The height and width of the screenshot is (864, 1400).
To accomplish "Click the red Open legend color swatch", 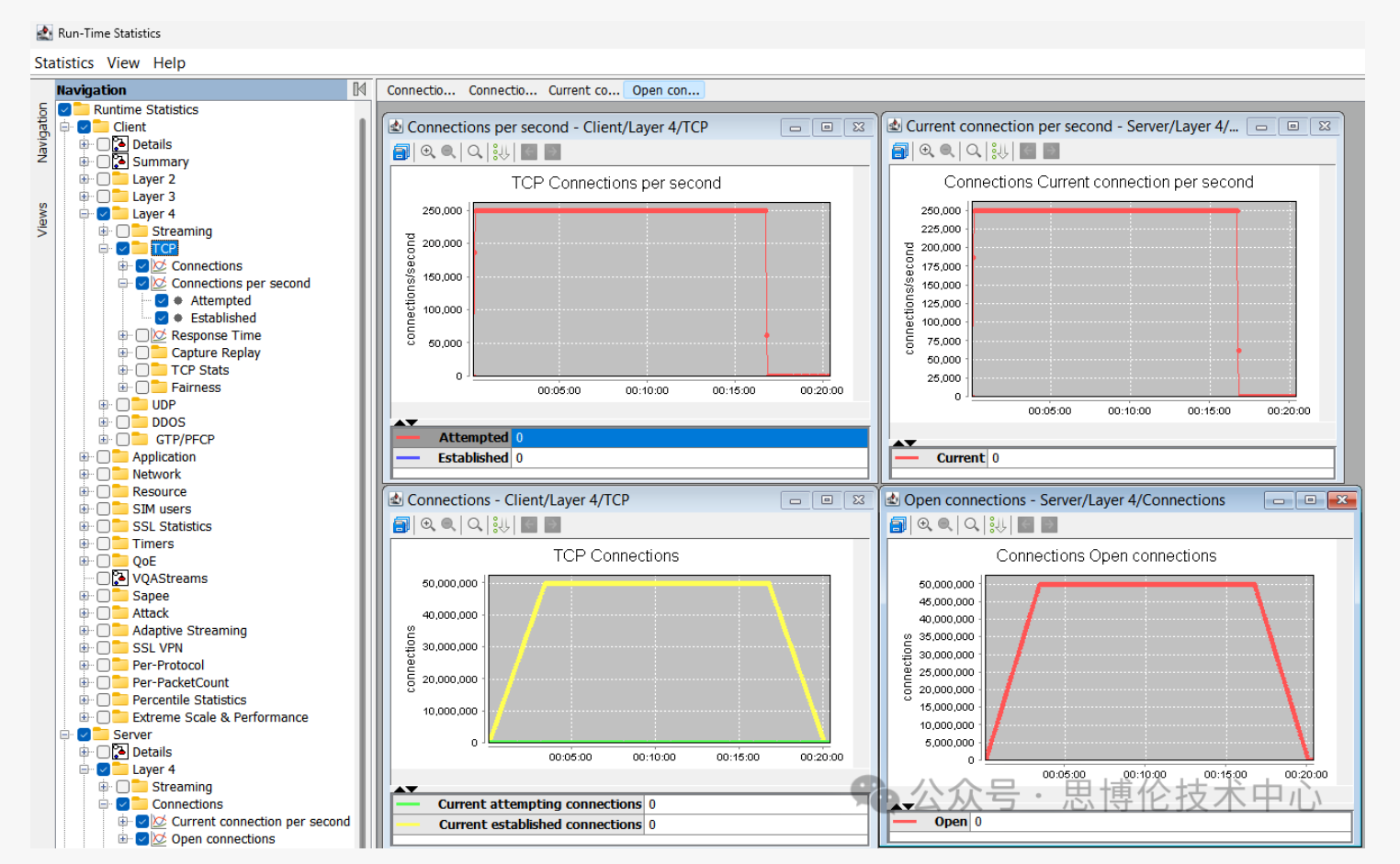I will click(x=907, y=822).
